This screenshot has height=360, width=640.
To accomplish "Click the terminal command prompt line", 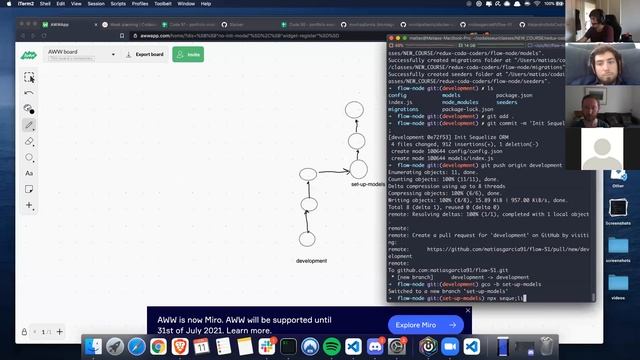I will [x=490, y=298].
